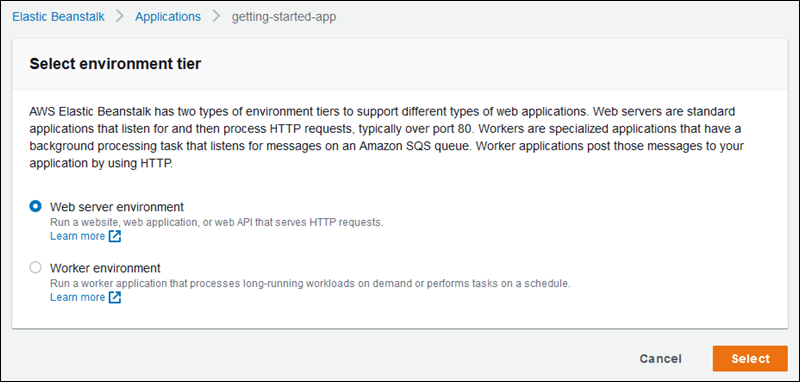Viewport: 800px width, 382px height.
Task: Click the web server description about HTTP requests
Action: pos(216,223)
